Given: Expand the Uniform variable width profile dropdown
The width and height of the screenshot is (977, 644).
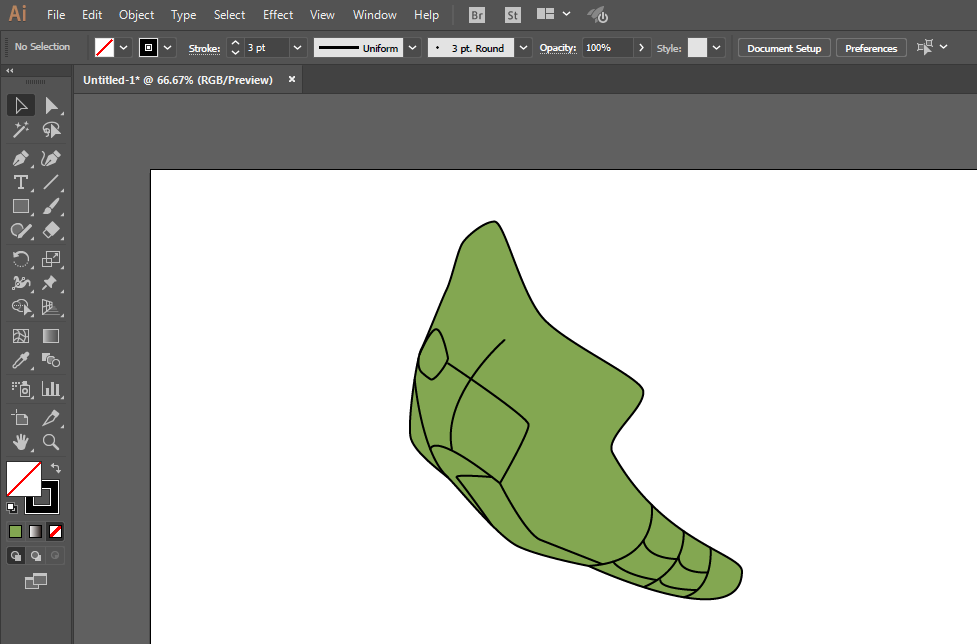Looking at the screenshot, I should [x=413, y=48].
